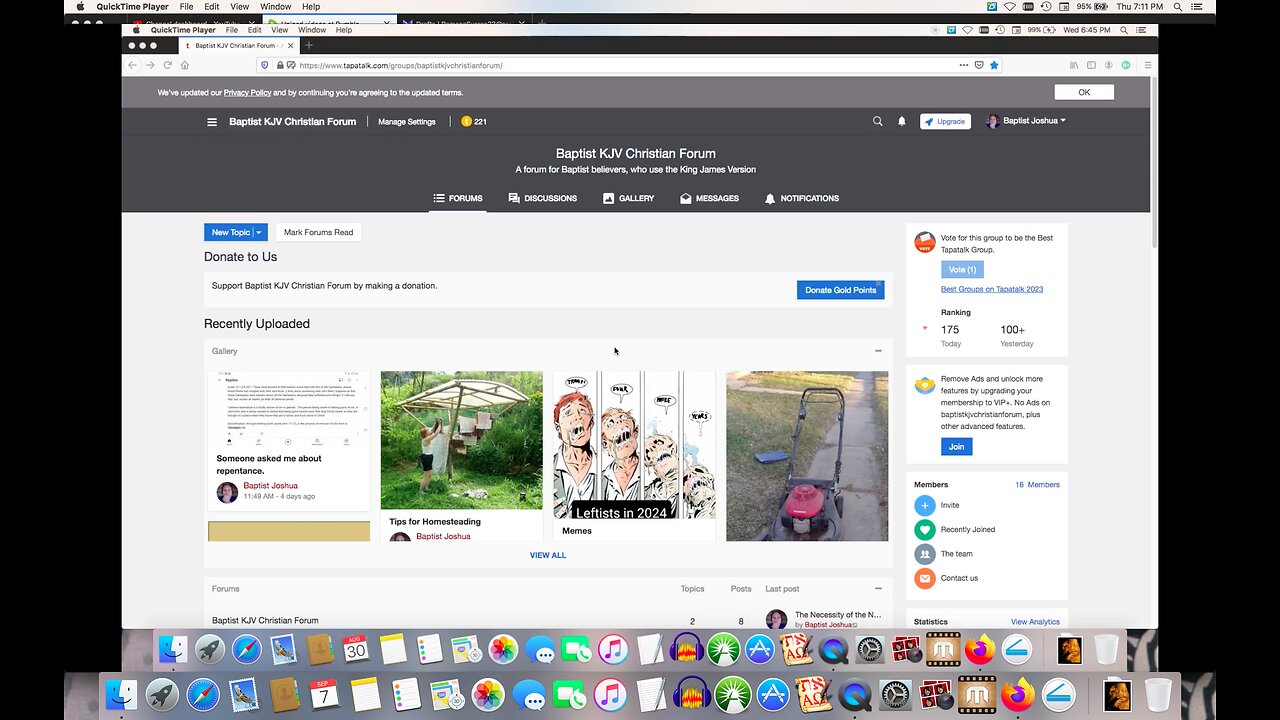
Task: Click the Audacity headphones icon in the recorded Dock
Action: pyautogui.click(x=686, y=650)
